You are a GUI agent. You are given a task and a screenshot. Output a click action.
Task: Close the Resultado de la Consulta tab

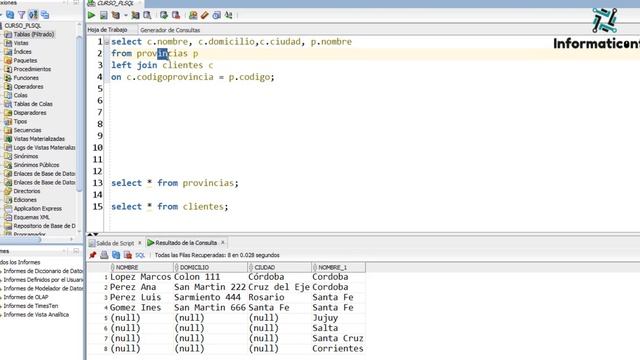point(222,243)
